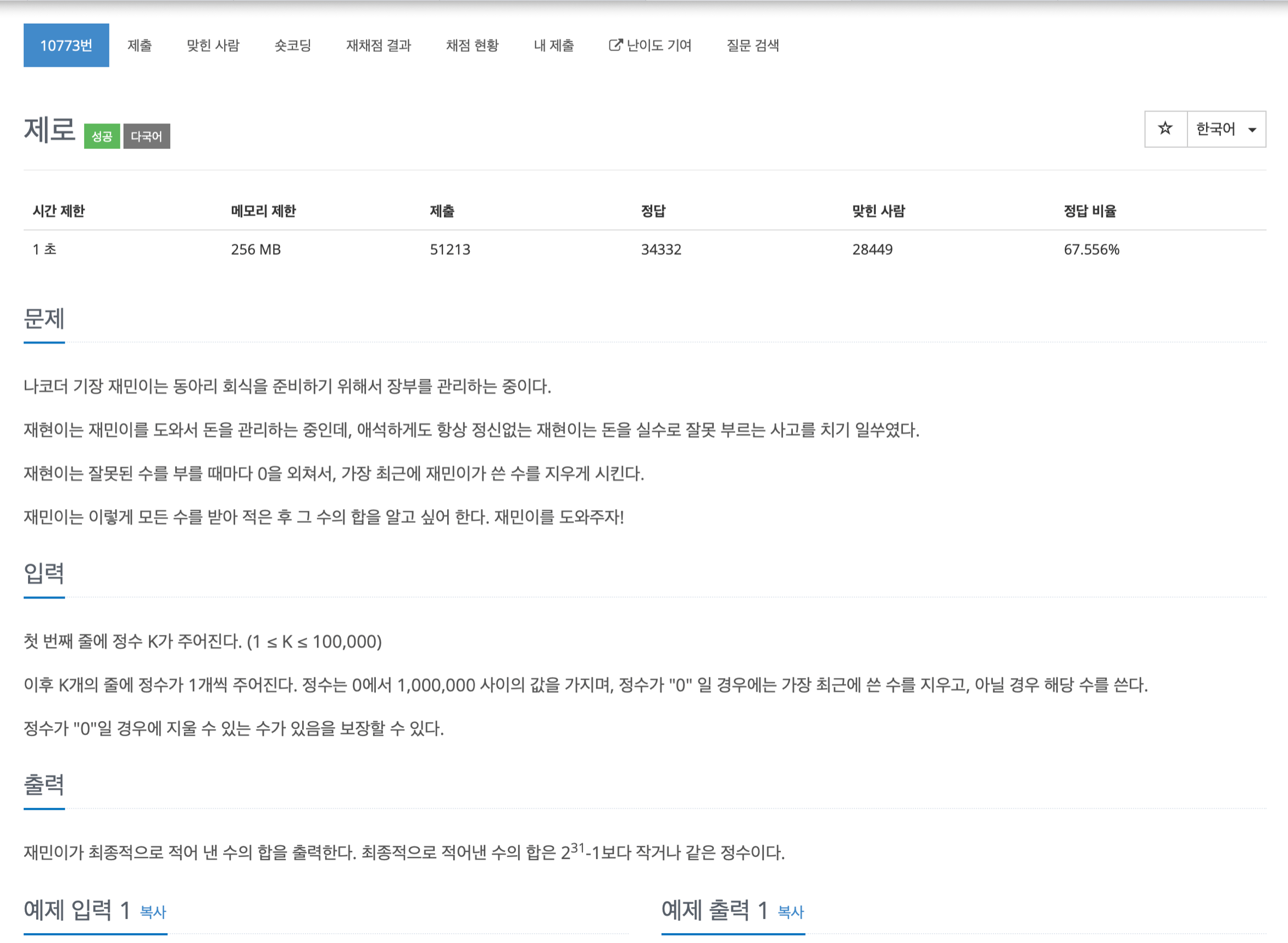Open the 숏코딩 tab
Viewport: 1288px width, 943px height.
tap(292, 45)
